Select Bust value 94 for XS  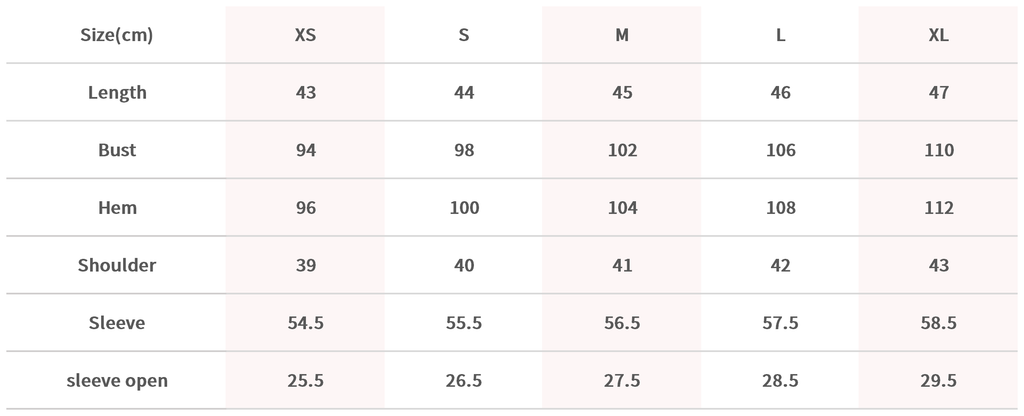coord(306,151)
